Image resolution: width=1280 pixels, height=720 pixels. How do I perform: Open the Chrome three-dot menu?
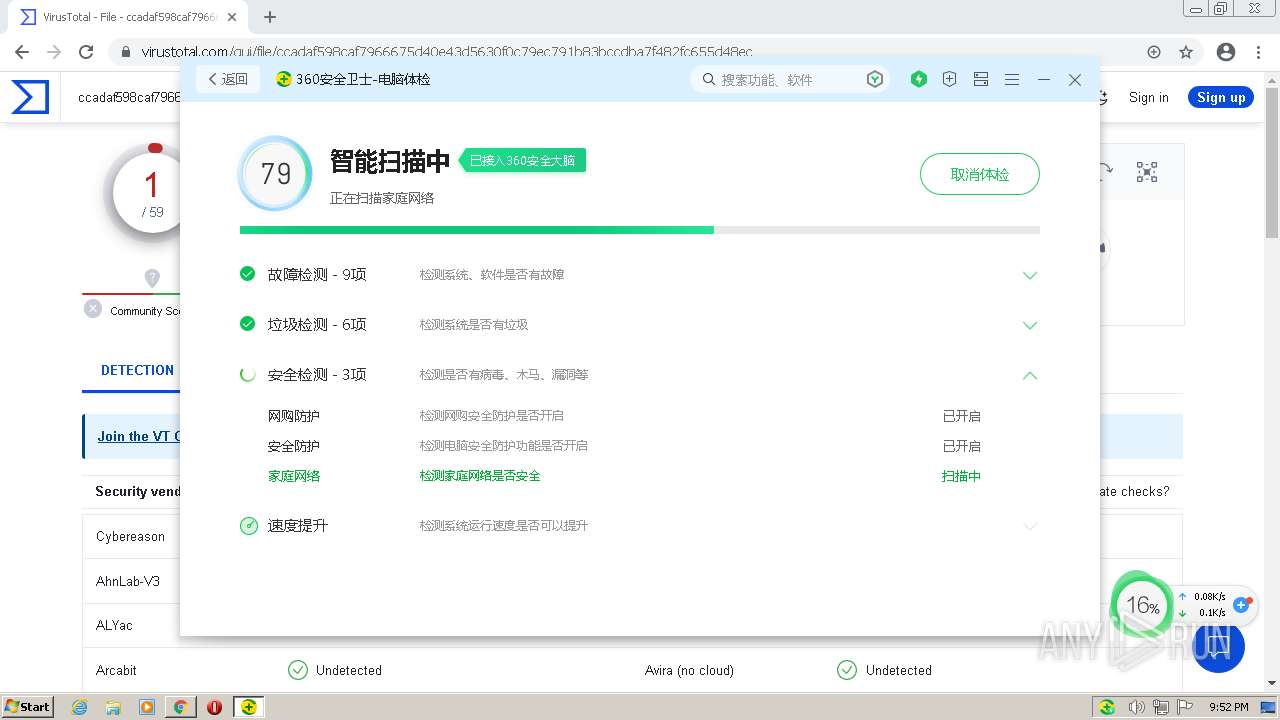click(1259, 52)
